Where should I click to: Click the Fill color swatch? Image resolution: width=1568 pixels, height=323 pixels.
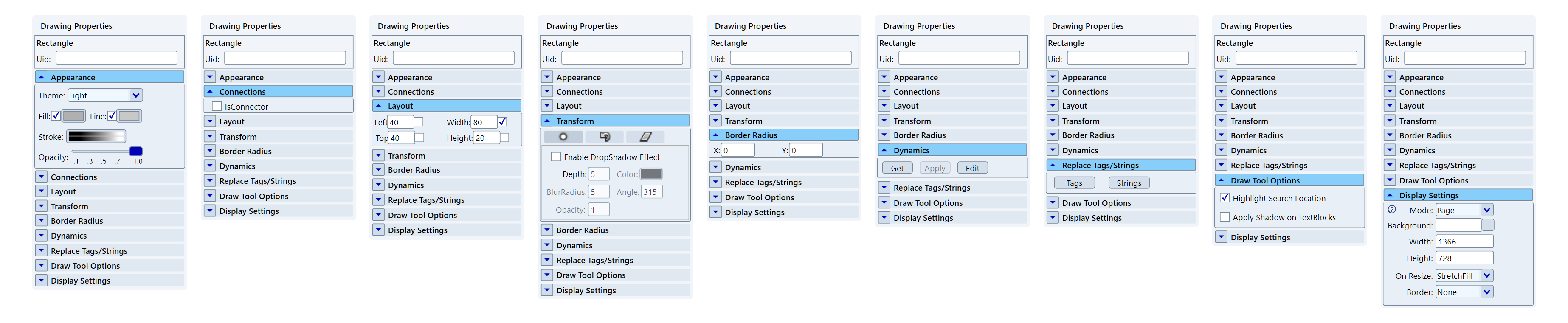[73, 116]
